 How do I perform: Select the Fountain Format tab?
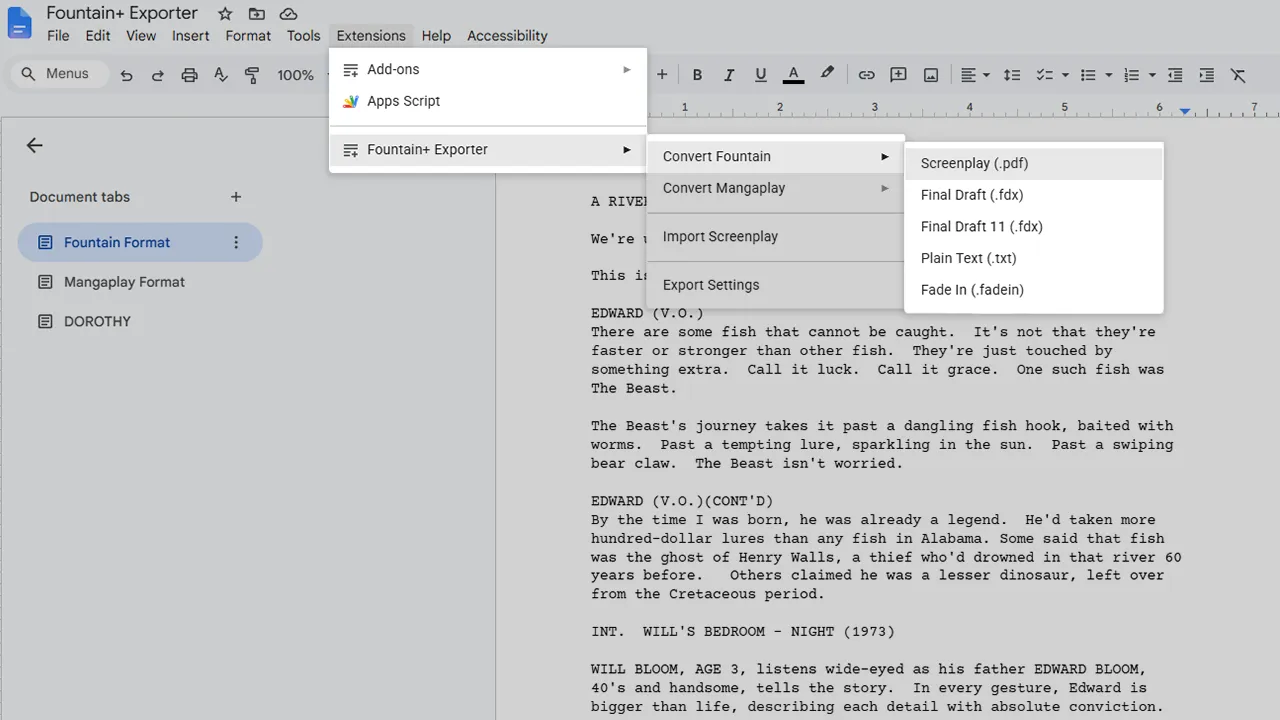pyautogui.click(x=140, y=242)
